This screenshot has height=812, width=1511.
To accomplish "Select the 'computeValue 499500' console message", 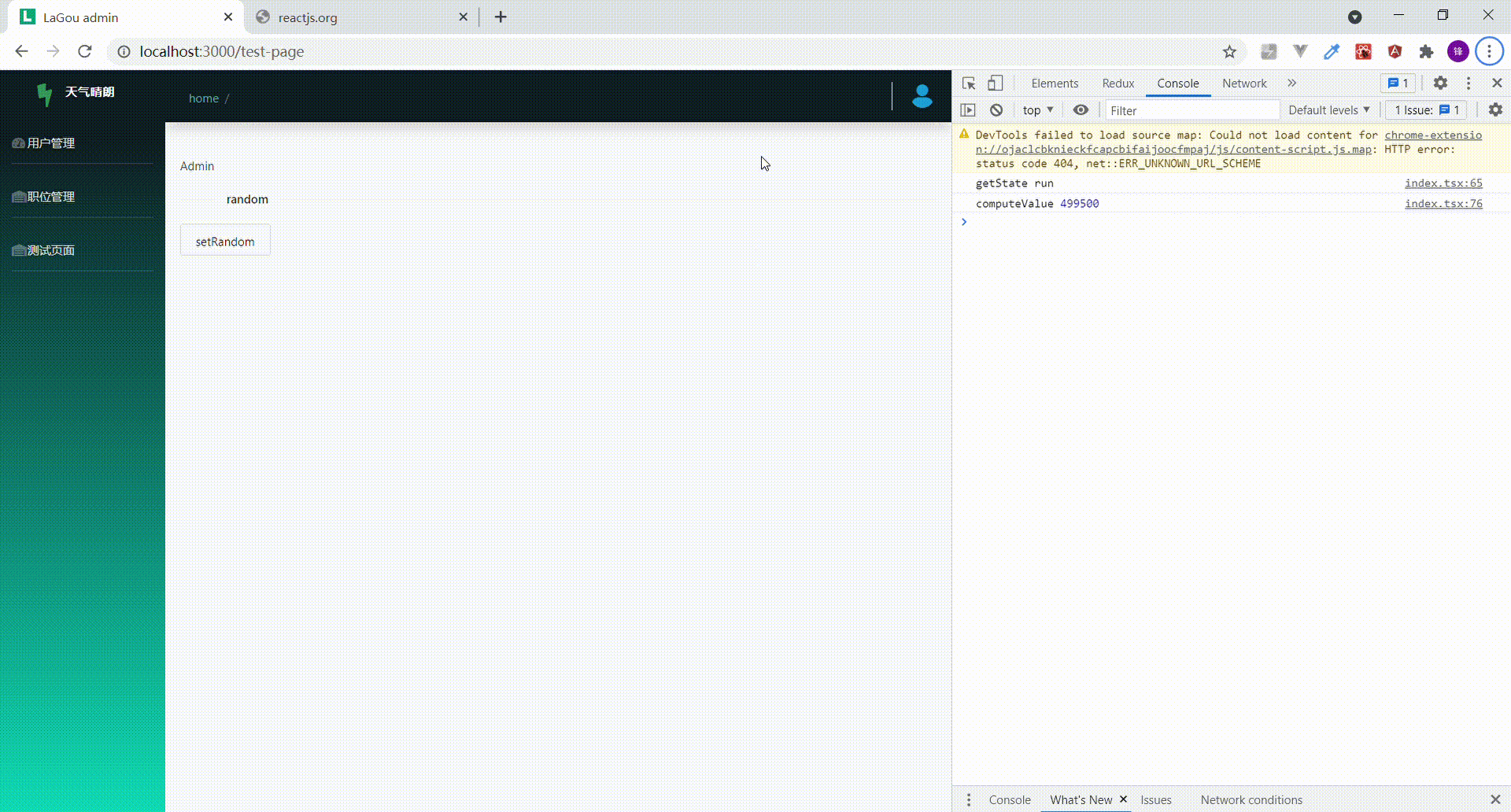I will click(x=1037, y=204).
